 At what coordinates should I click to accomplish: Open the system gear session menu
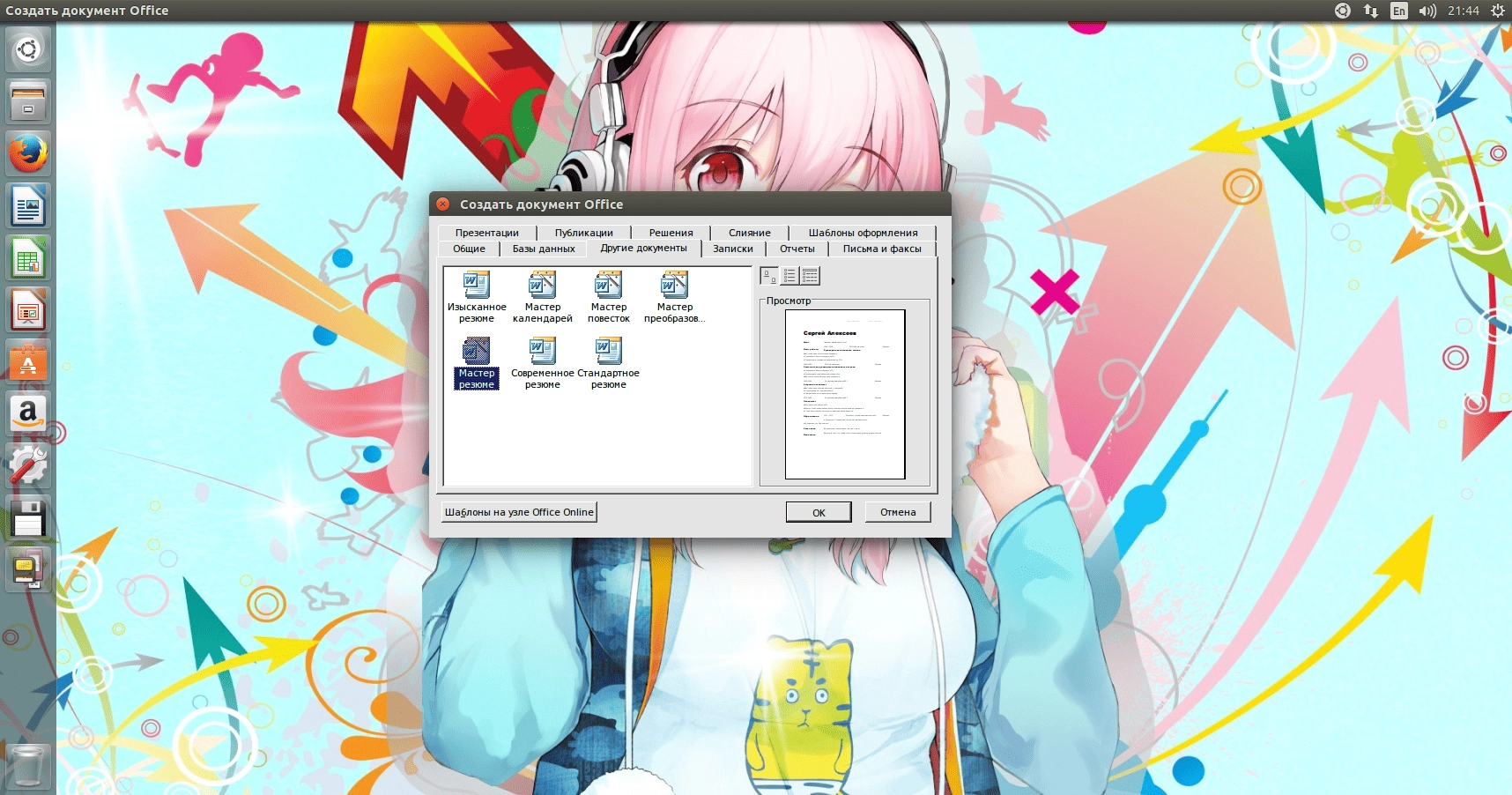1498,11
